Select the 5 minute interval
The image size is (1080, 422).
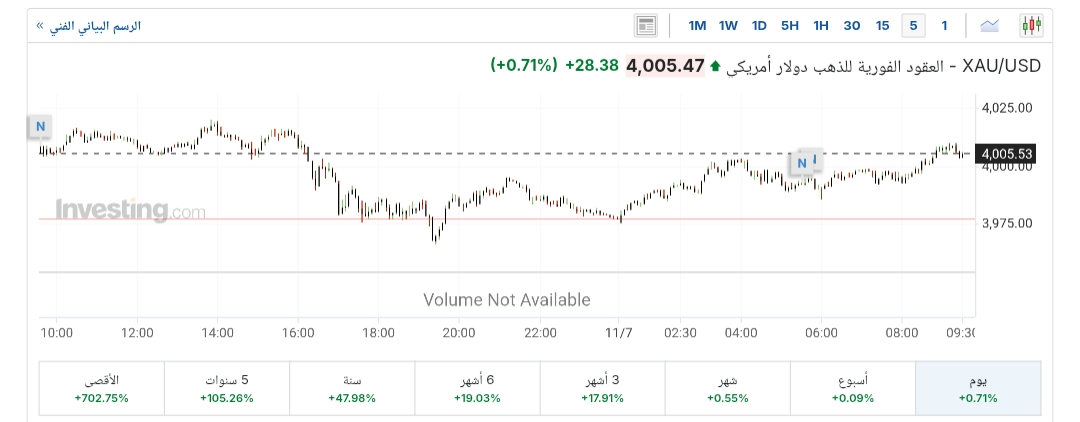click(x=912, y=25)
